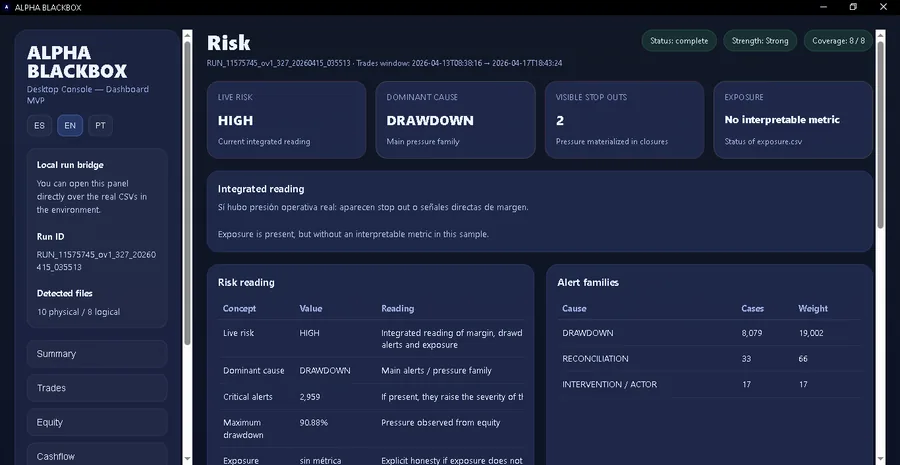Click the 'Desktop Console — Dashboard MVP' subtitle
Viewport: 900px width, 465px height.
88,95
